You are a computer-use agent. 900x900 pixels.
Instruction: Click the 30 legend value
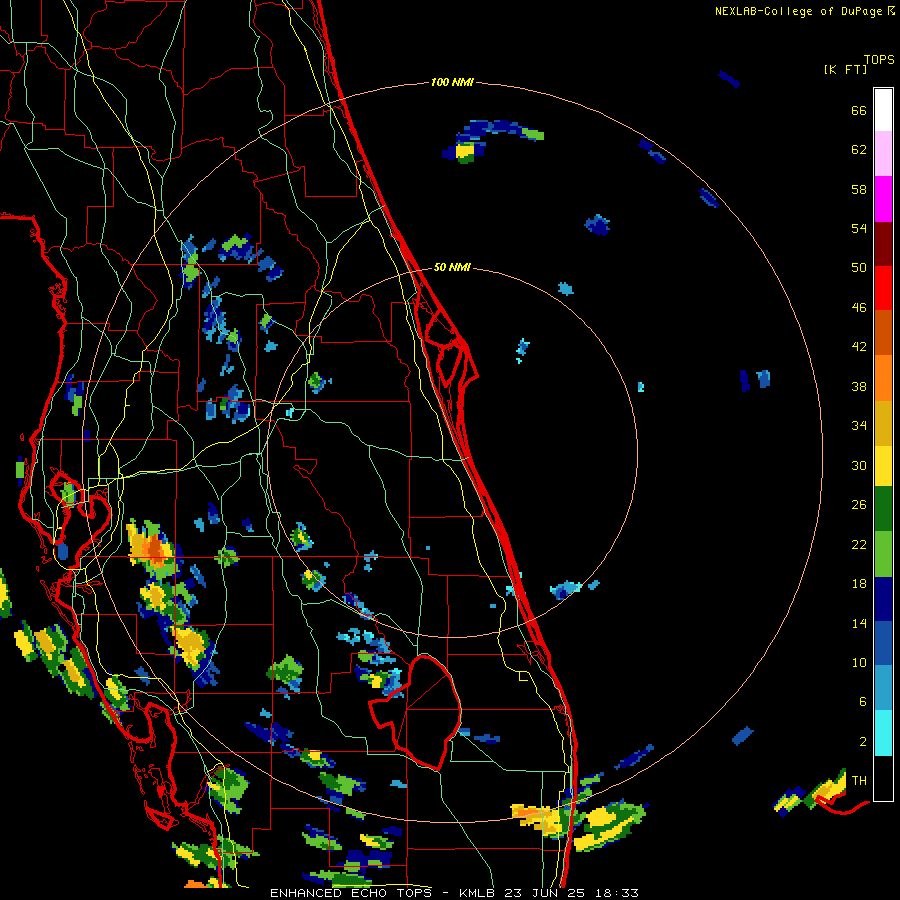859,465
